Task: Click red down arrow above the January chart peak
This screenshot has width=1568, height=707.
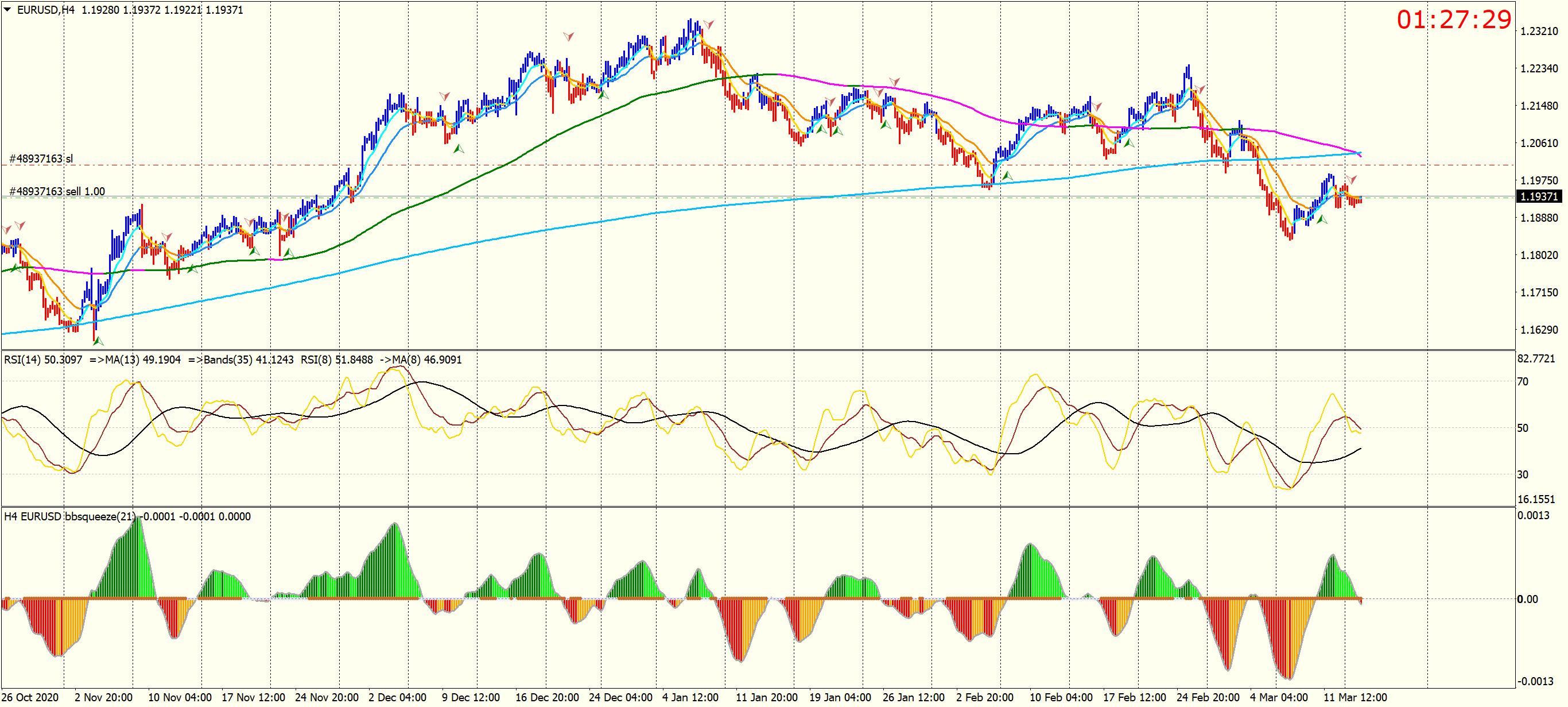Action: click(708, 24)
